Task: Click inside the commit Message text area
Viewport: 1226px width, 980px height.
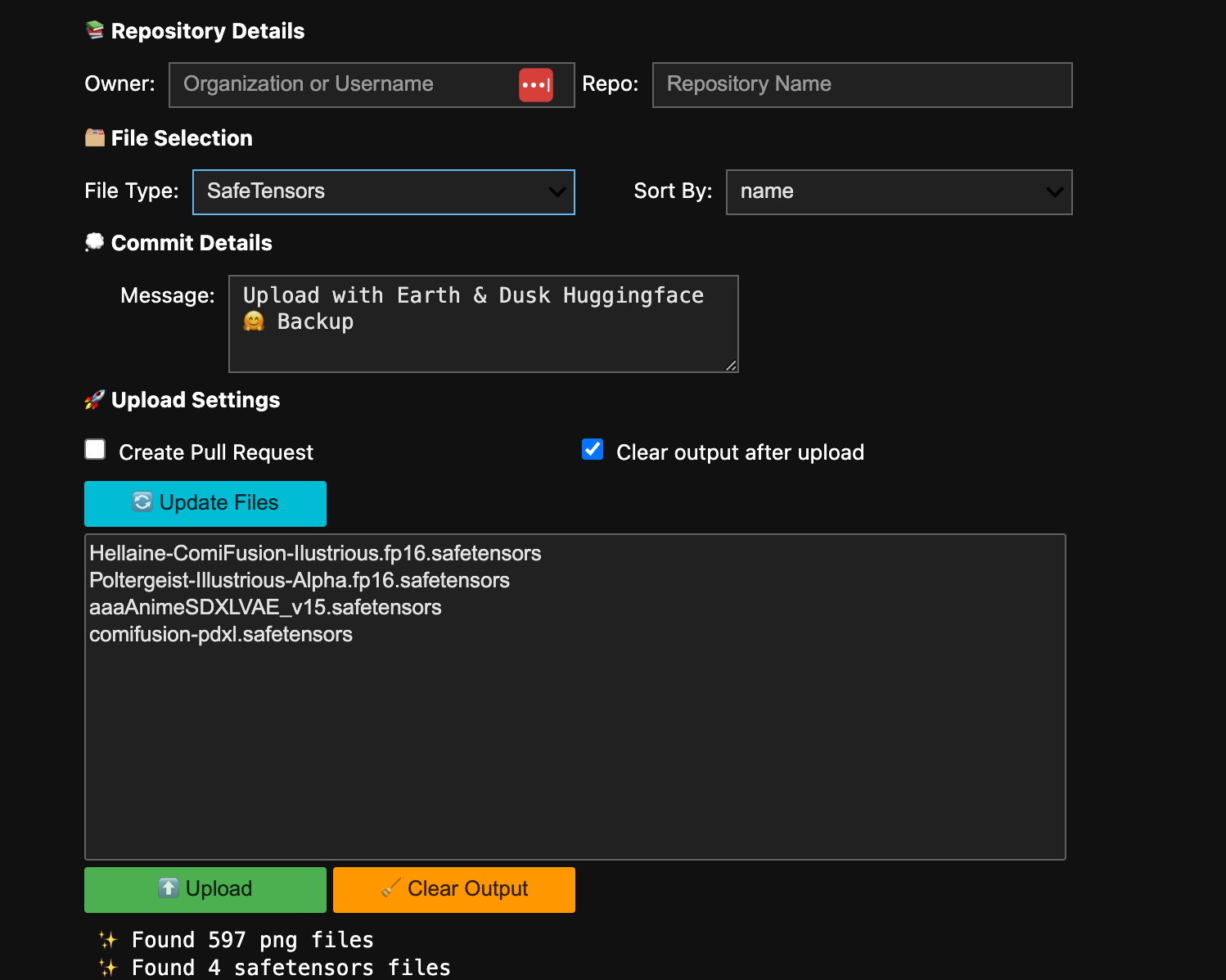Action: tap(483, 324)
